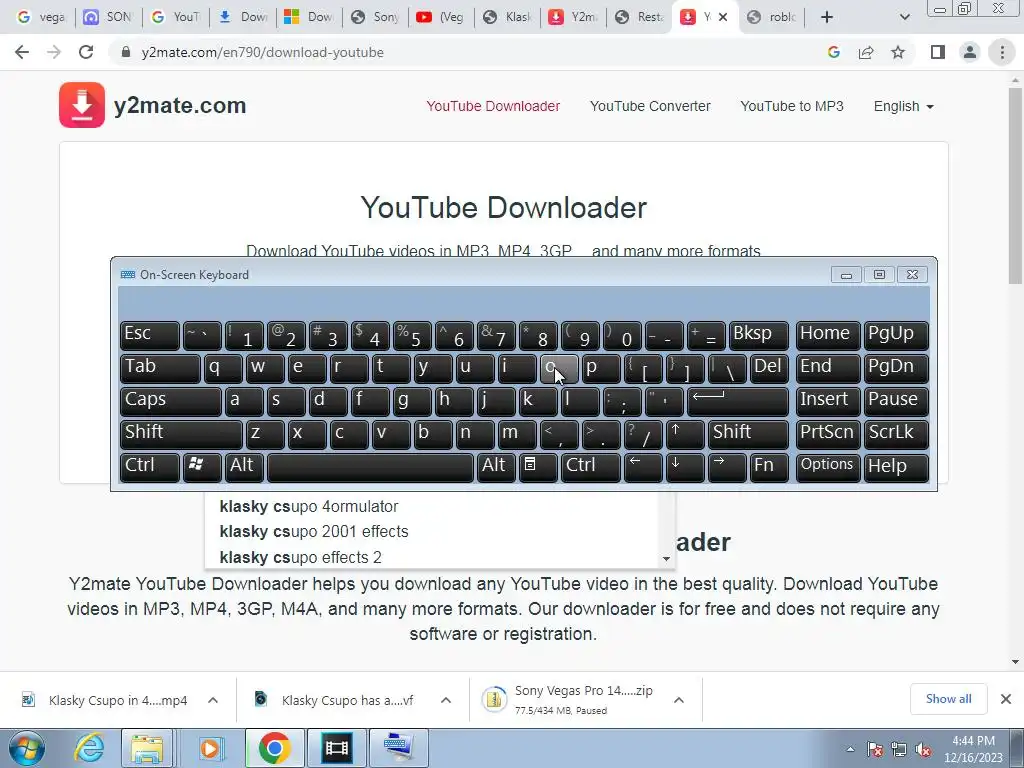Open a new tab with the plus button
Screen dimensions: 1024x768
pyautogui.click(x=827, y=17)
